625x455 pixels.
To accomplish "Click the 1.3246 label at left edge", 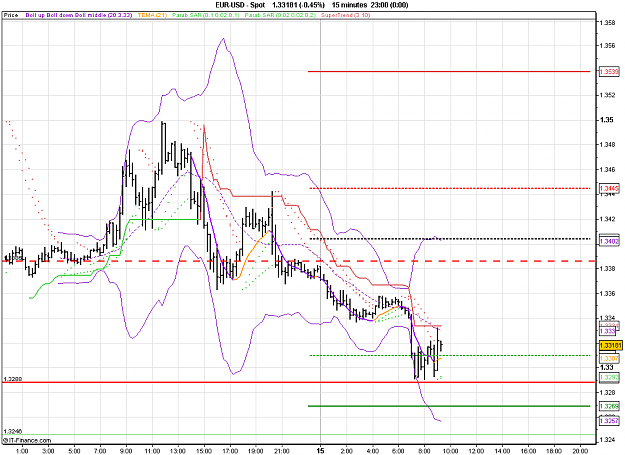I will pyautogui.click(x=13, y=431).
